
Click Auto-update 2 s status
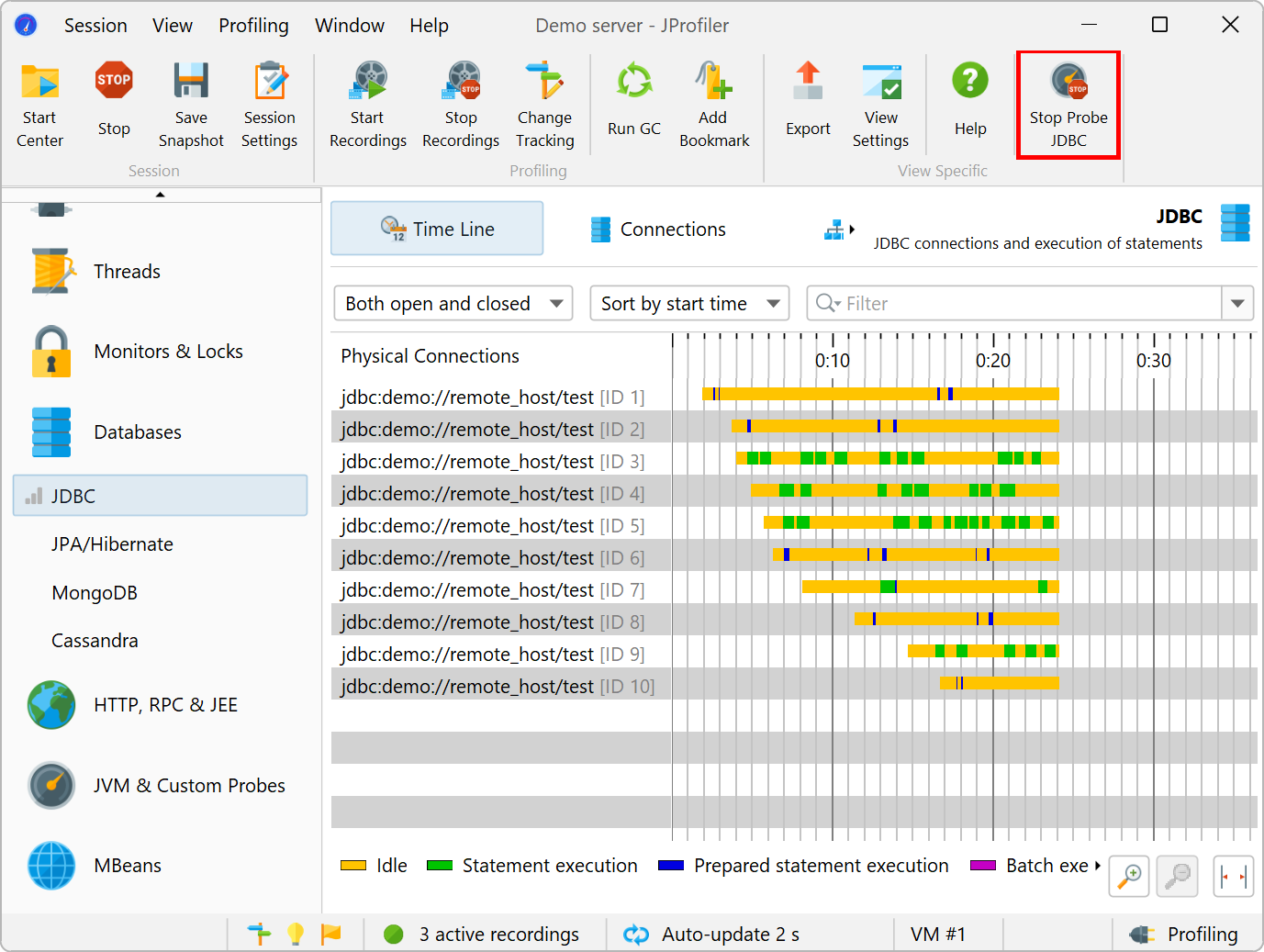pyautogui.click(x=711, y=935)
